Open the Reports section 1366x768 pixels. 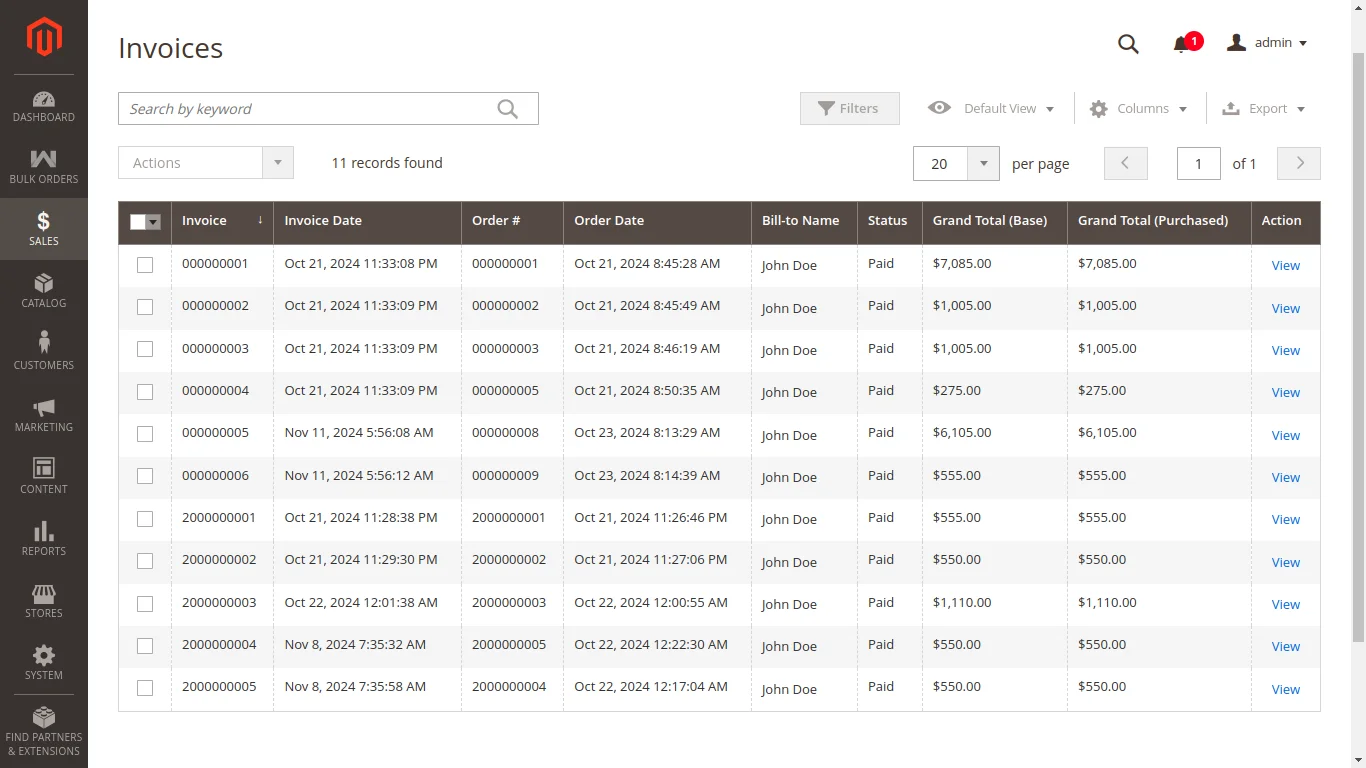tap(43, 540)
